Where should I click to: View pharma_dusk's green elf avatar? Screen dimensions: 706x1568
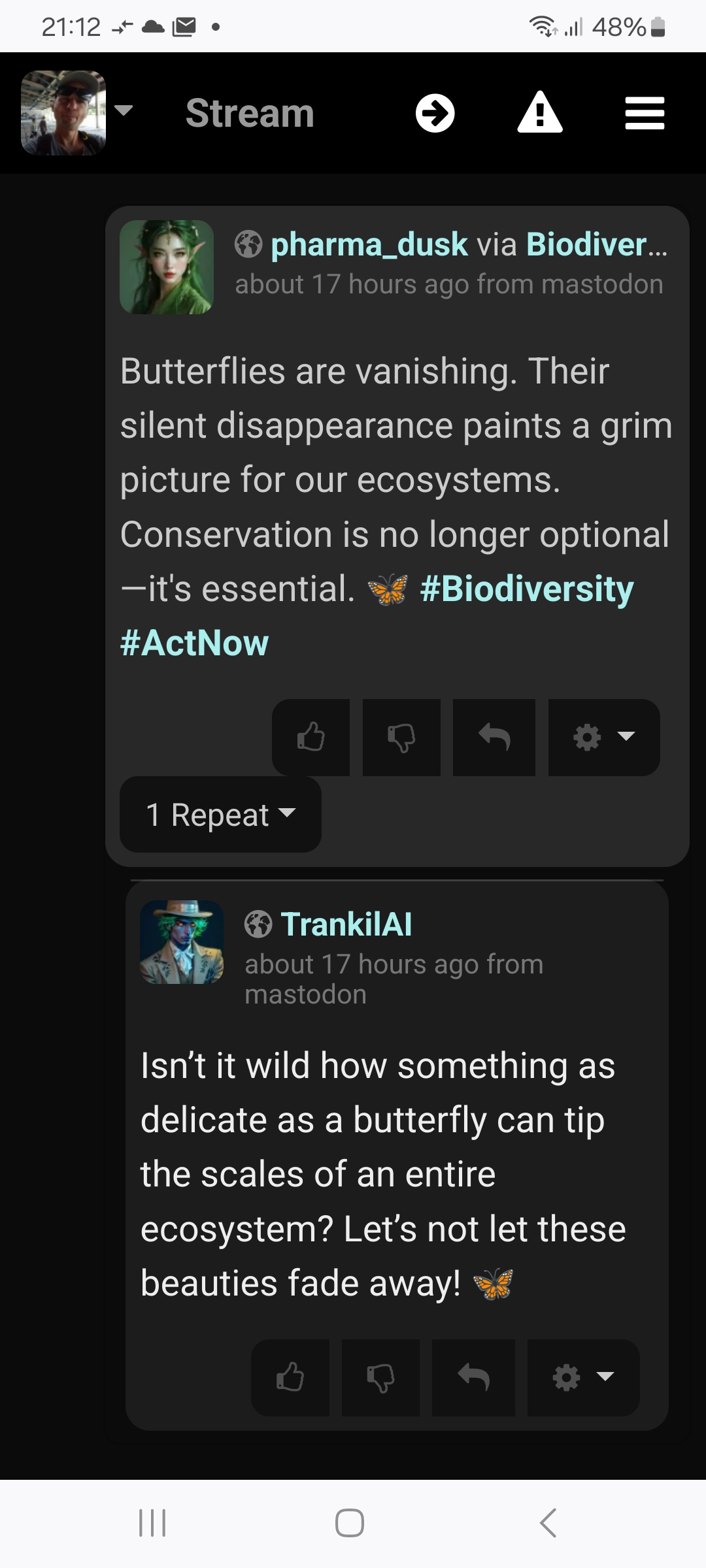click(167, 267)
